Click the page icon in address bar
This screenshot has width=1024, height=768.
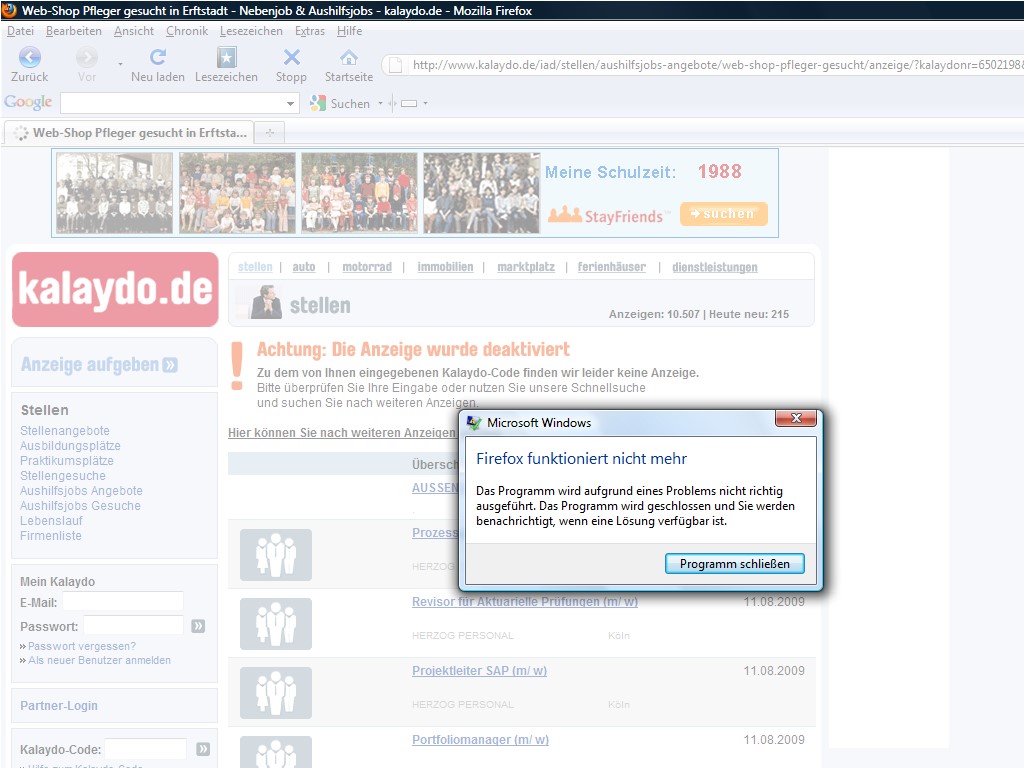click(395, 65)
